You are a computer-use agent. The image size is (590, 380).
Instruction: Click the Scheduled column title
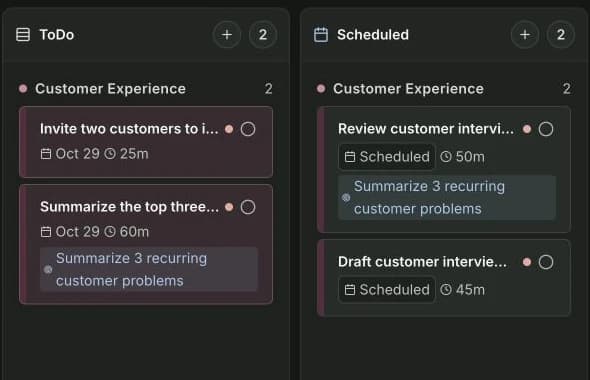pos(373,35)
